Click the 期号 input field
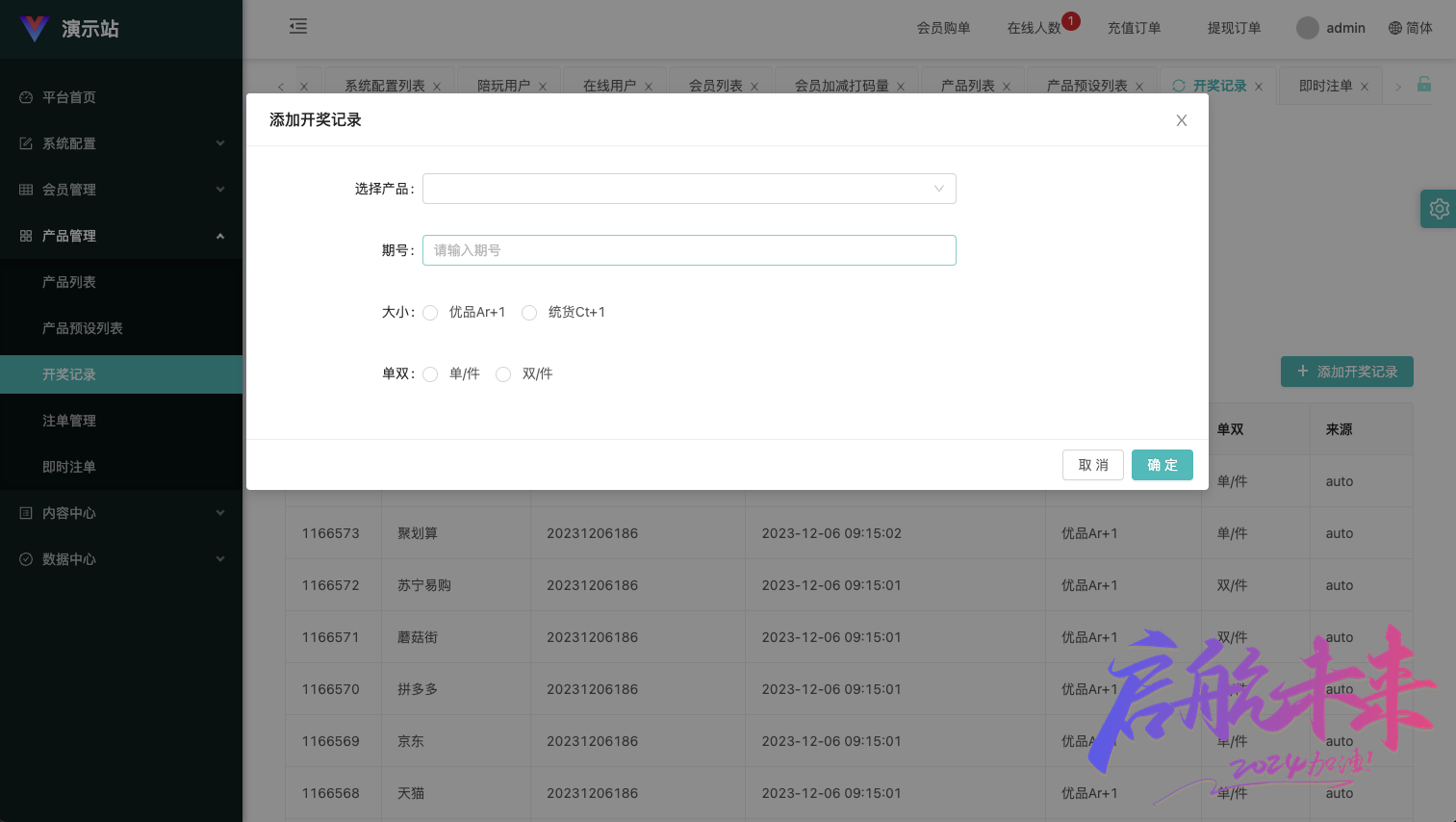1456x822 pixels. click(689, 250)
